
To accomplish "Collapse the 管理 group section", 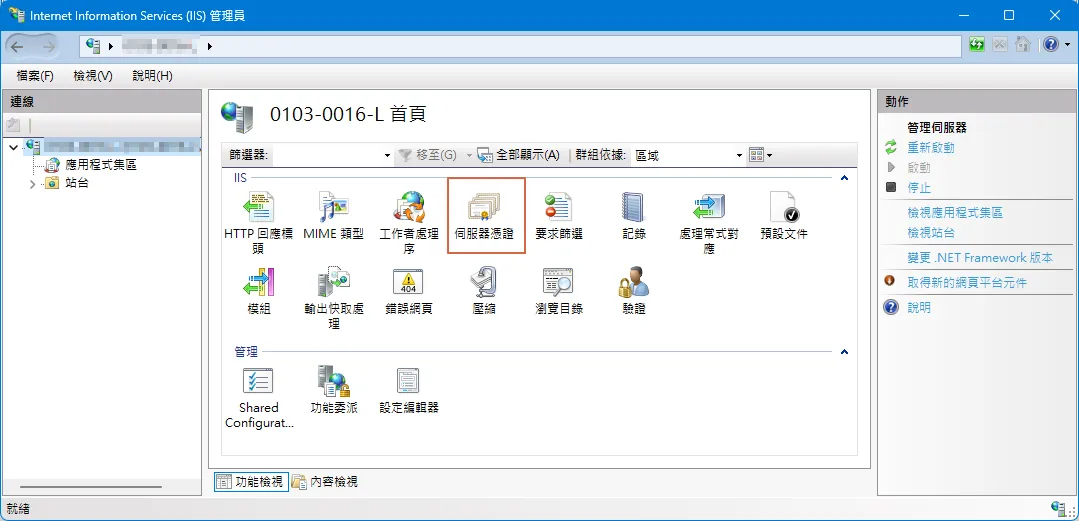I will coord(844,352).
